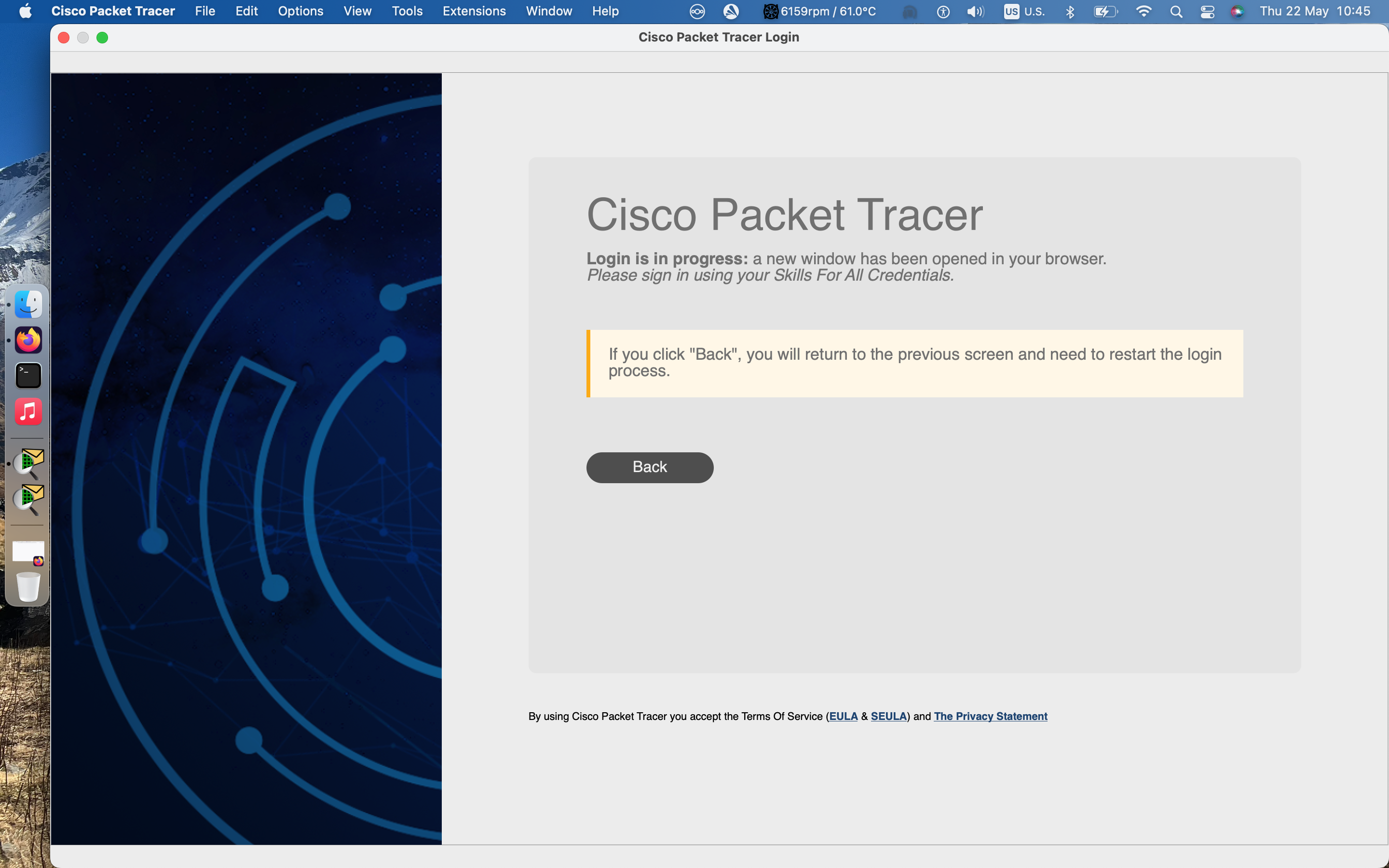The image size is (1389, 868).
Task: Open the Trash in the dock
Action: [x=28, y=587]
